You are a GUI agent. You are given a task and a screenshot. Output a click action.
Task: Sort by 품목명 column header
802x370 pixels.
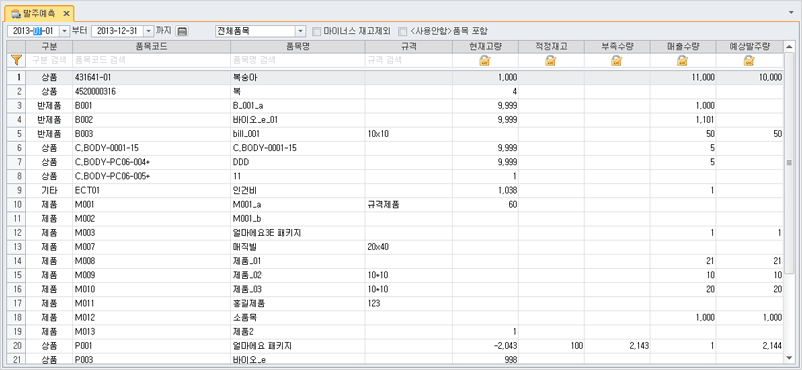298,47
